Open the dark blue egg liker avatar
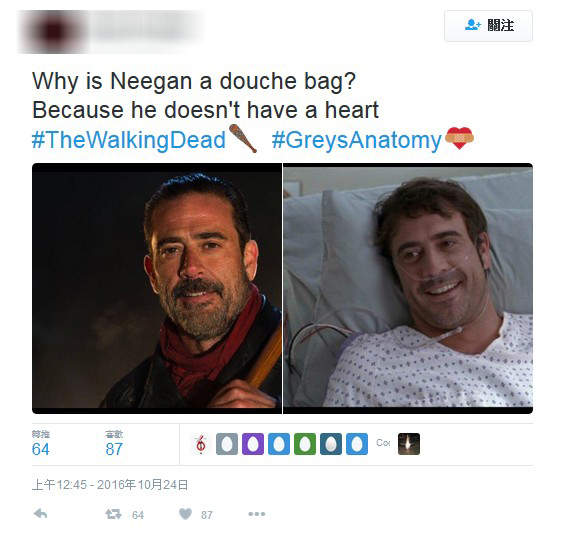This screenshot has height=543, width=565. [x=331, y=444]
